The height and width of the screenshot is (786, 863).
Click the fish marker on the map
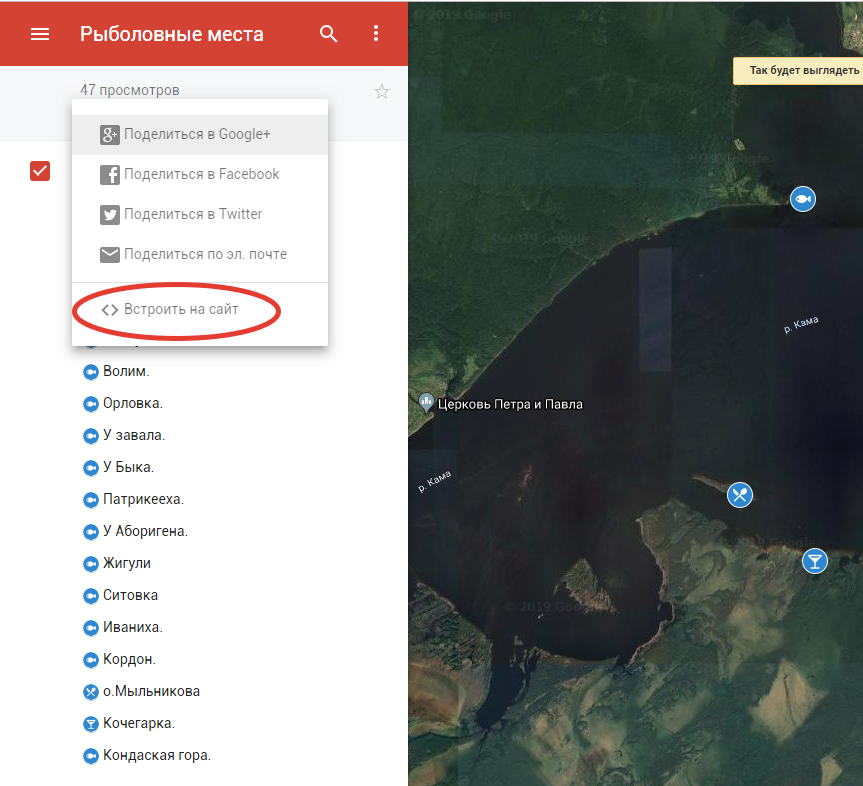click(802, 199)
